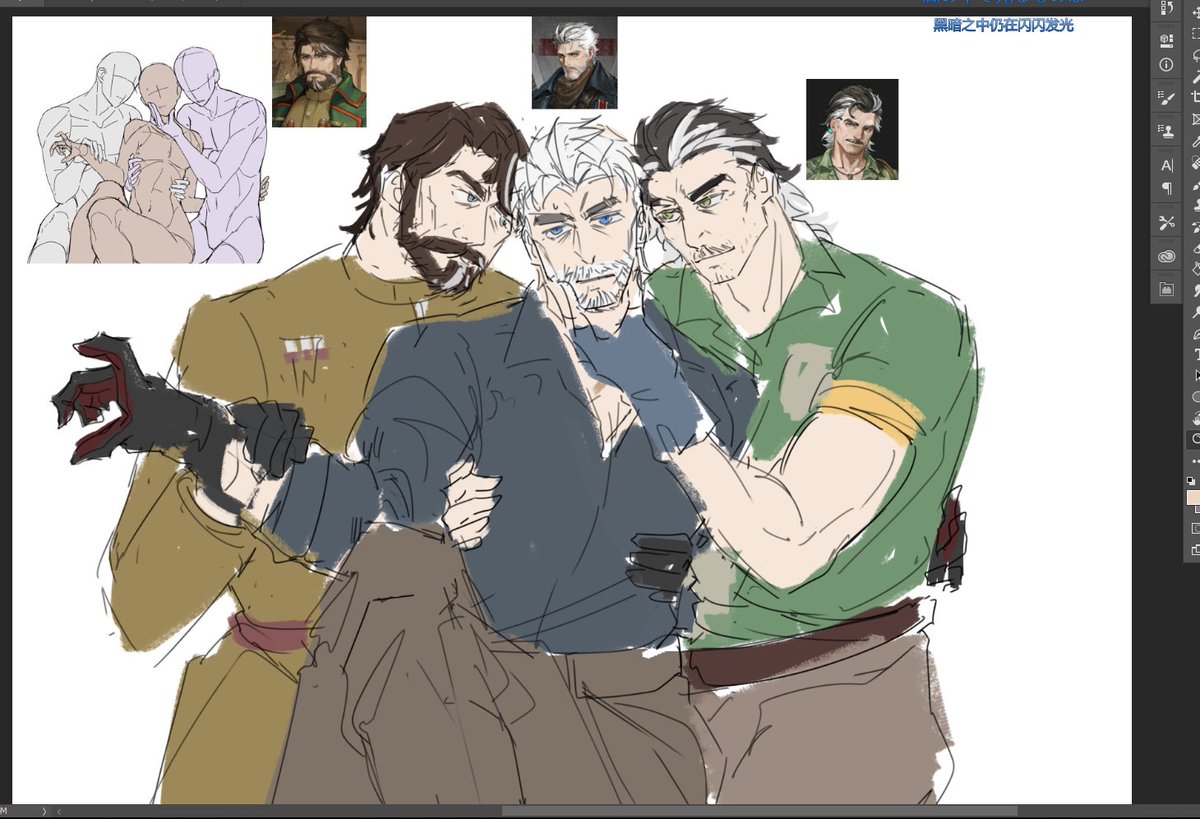Open the folder-shaped panel icon below Libraries
This screenshot has width=1200, height=819.
[x=1166, y=289]
